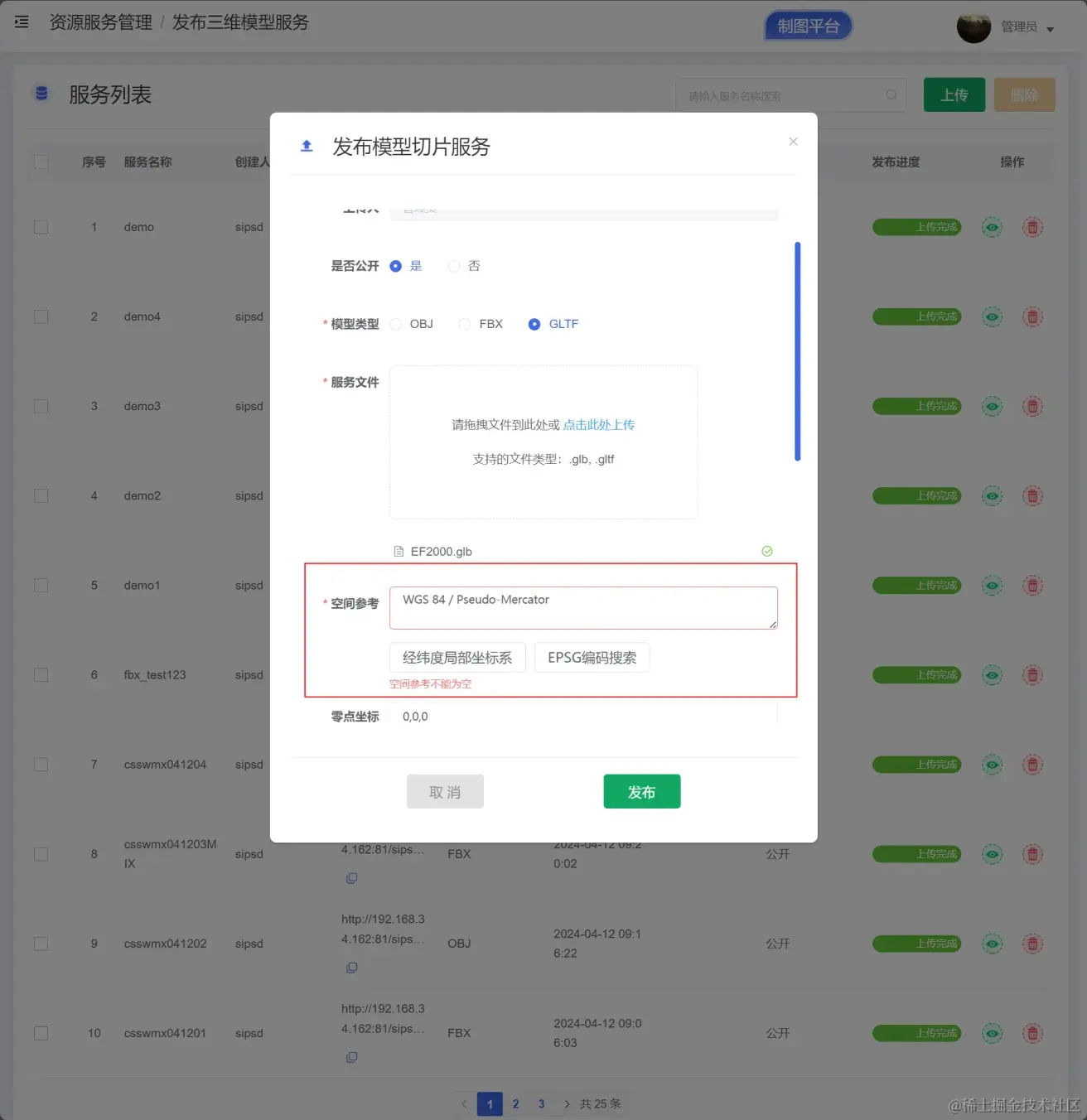Click the 取消 button
The height and width of the screenshot is (1120, 1087).
pyautogui.click(x=445, y=792)
